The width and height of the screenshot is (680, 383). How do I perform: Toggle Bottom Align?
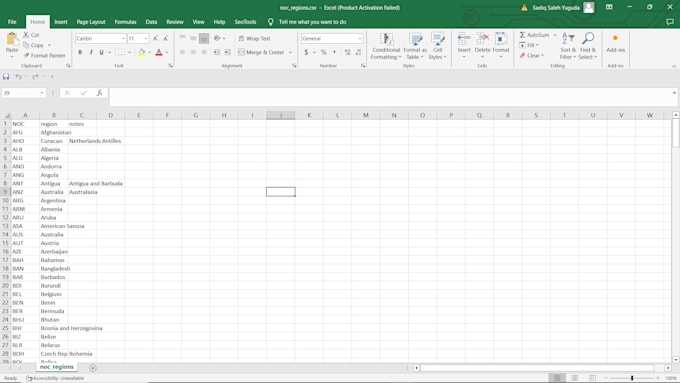click(204, 39)
